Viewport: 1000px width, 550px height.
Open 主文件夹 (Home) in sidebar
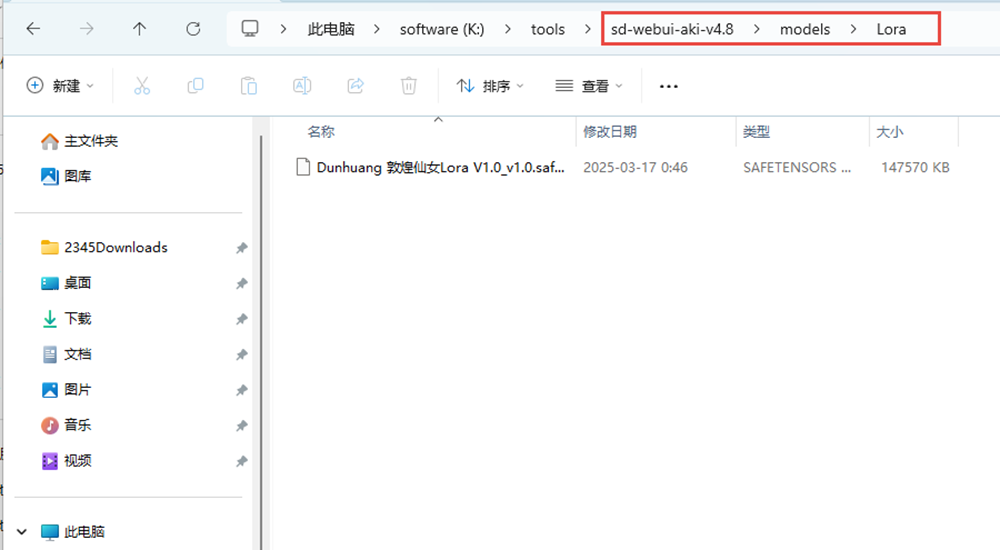(x=79, y=141)
